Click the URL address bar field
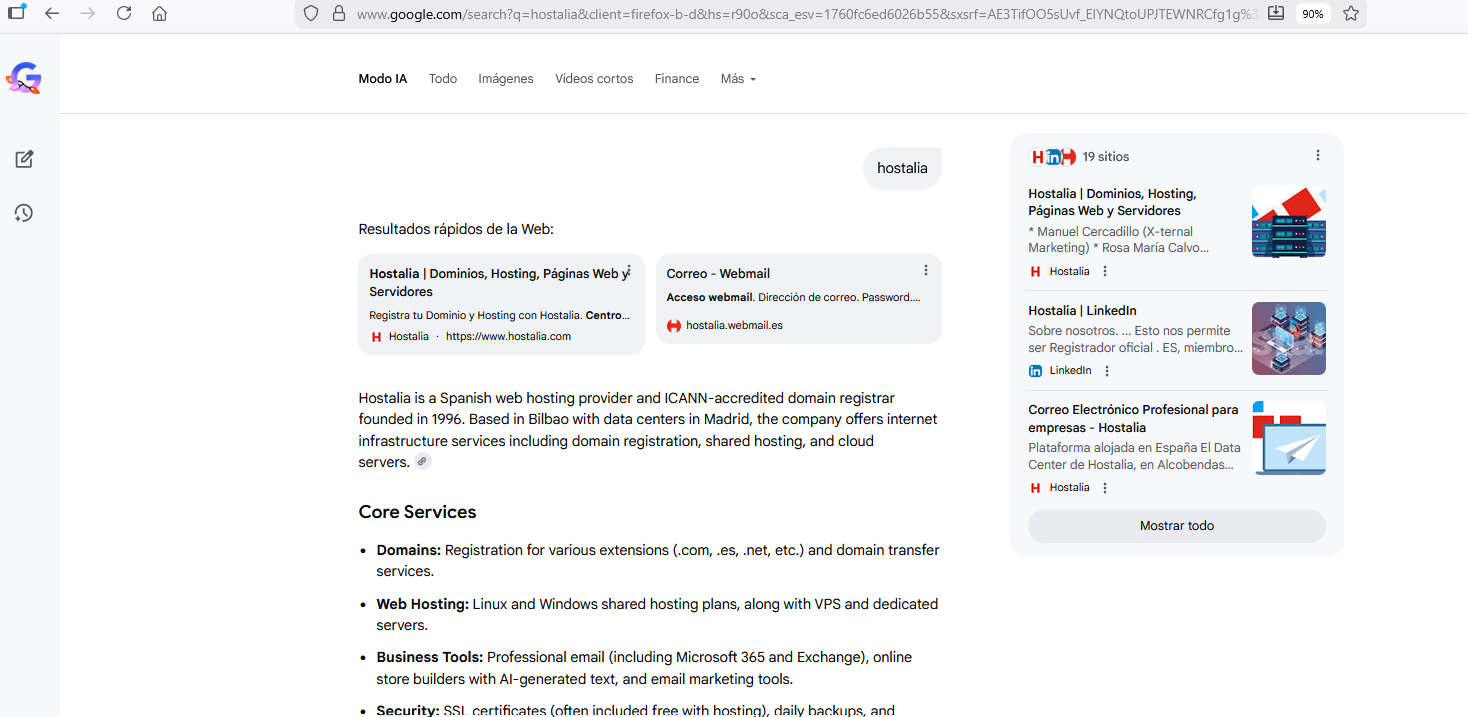This screenshot has height=717, width=1468. tap(800, 14)
